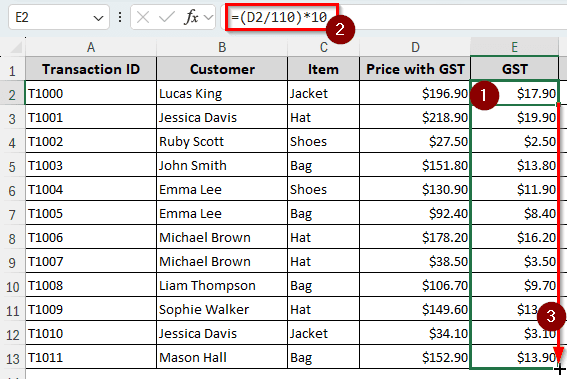
Task: Select cell containing Sophie Walker
Action: (222, 309)
